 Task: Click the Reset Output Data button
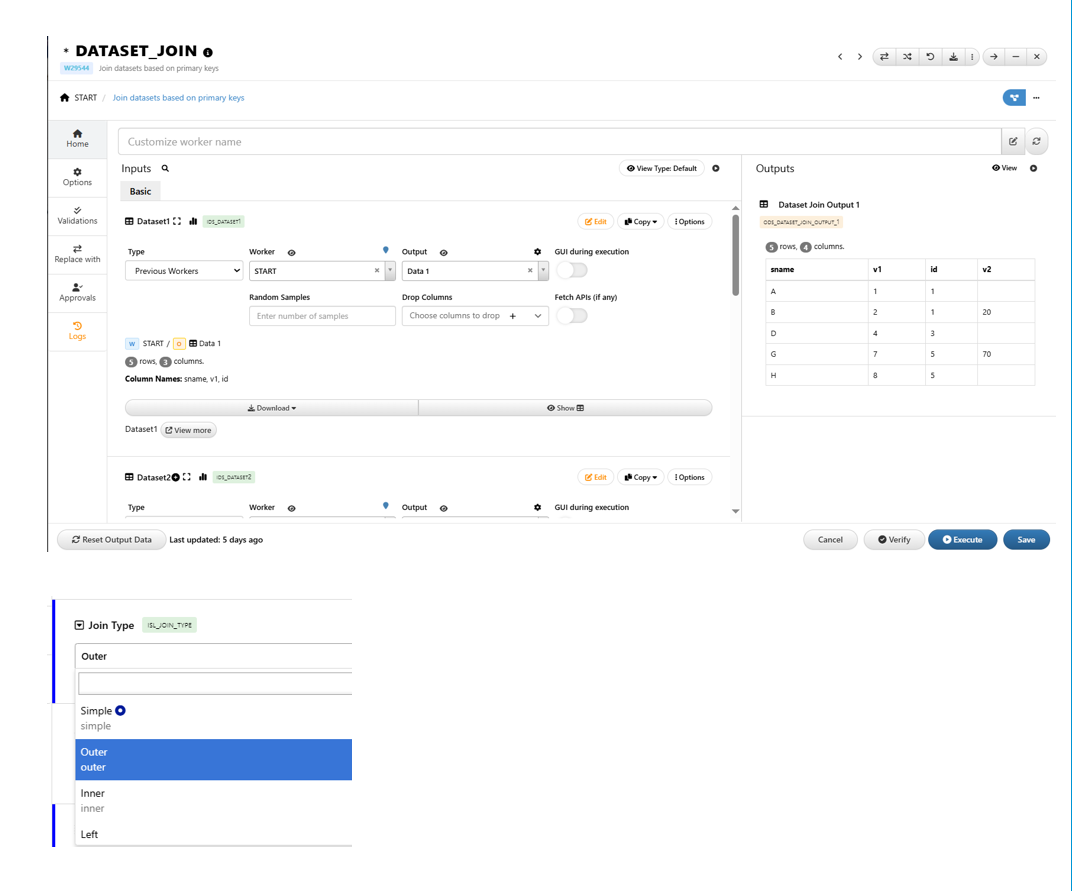pos(111,540)
